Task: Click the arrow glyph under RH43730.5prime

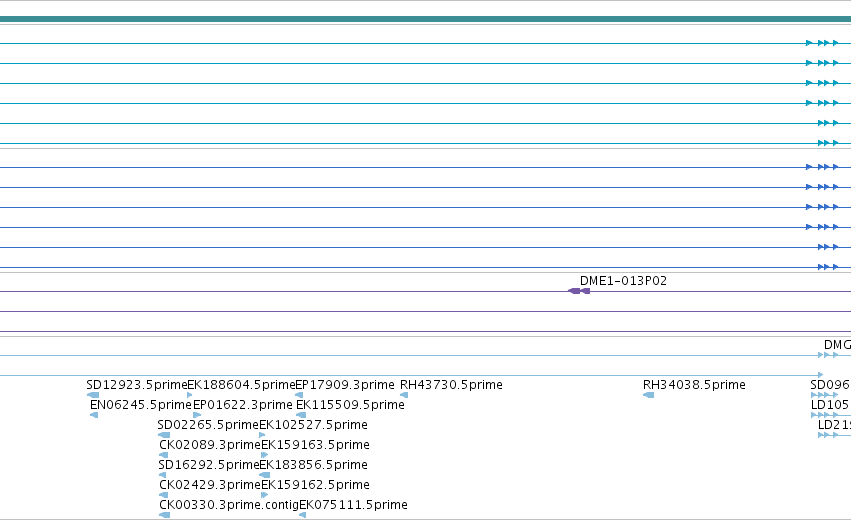Action: click(x=404, y=395)
